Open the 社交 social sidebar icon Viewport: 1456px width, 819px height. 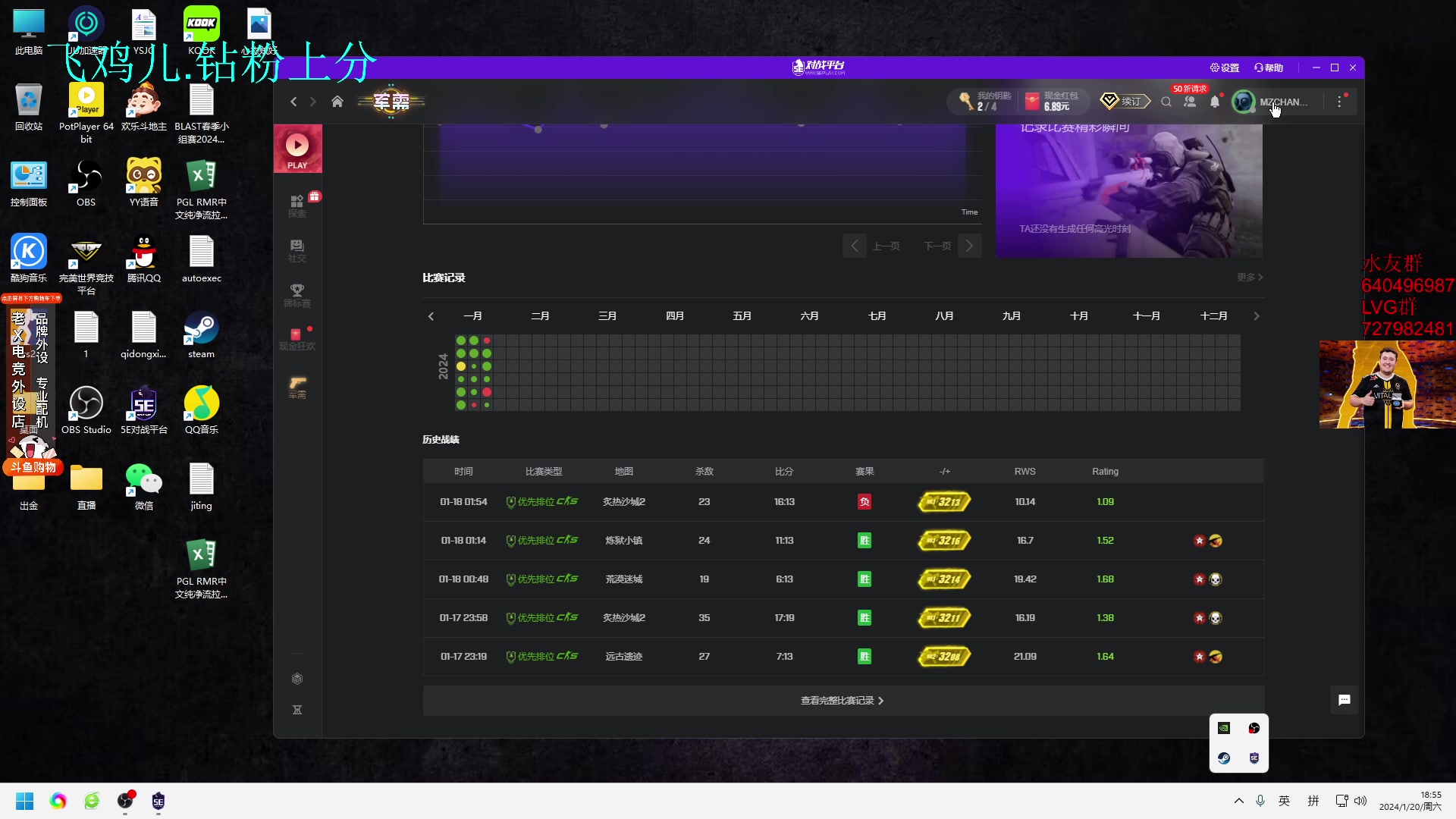point(297,250)
